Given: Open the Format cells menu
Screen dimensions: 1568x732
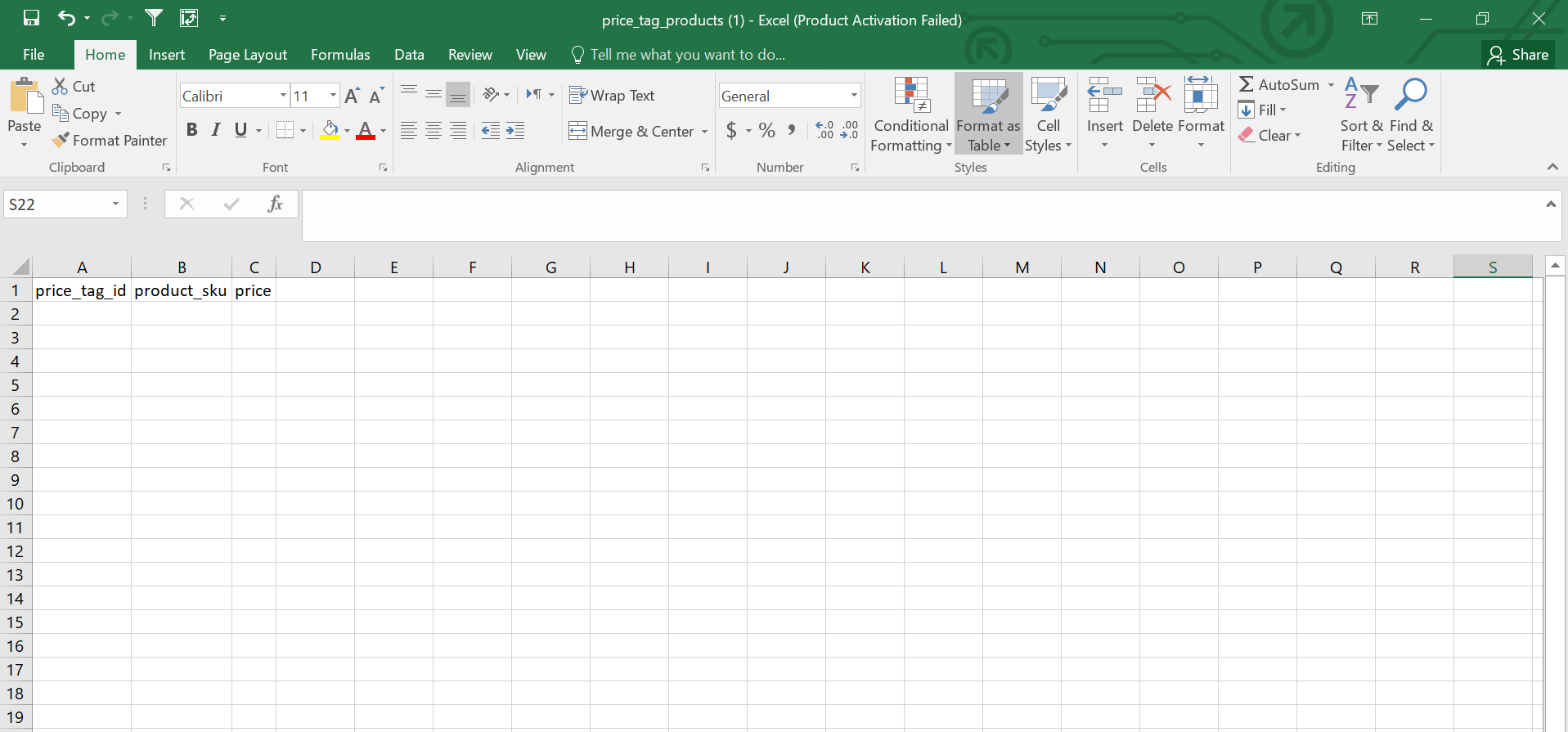Looking at the screenshot, I should (1201, 115).
